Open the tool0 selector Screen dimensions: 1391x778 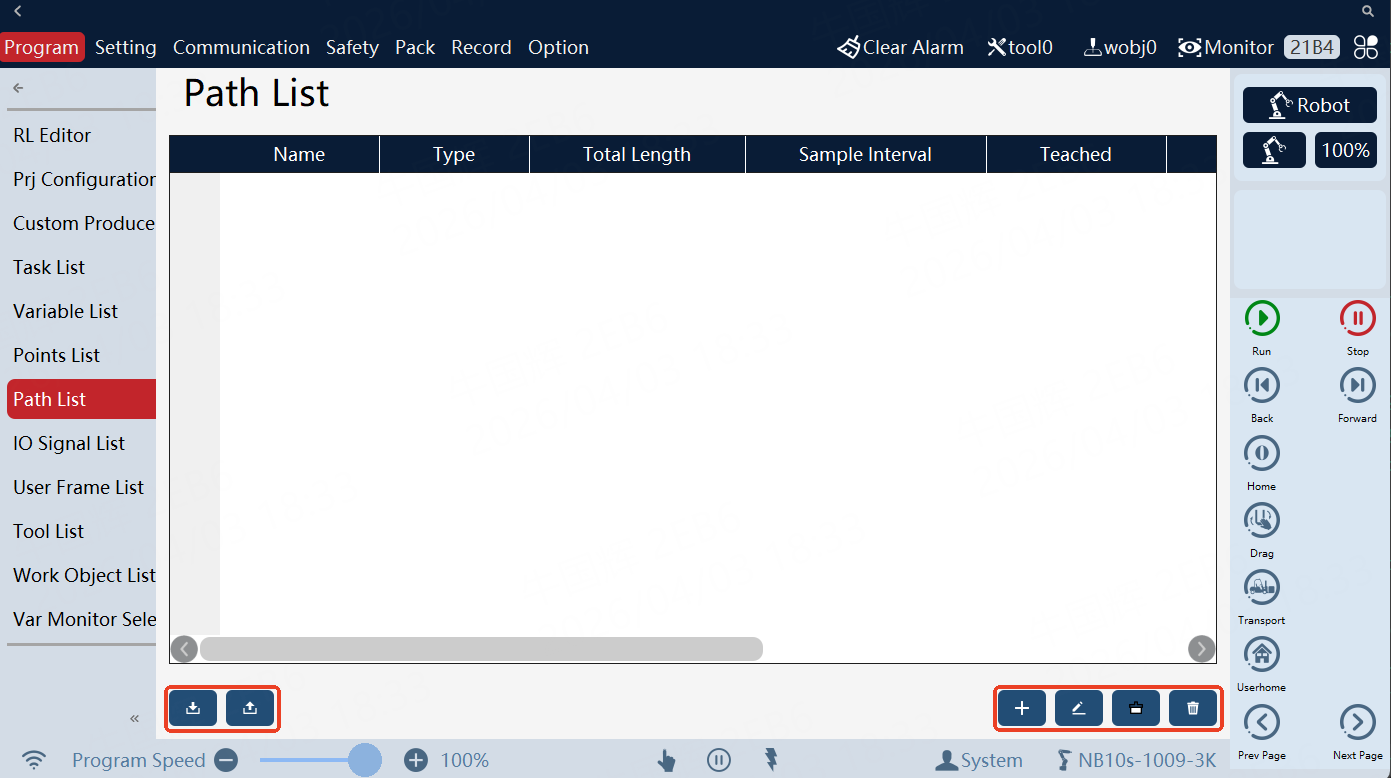pyautogui.click(x=1019, y=46)
